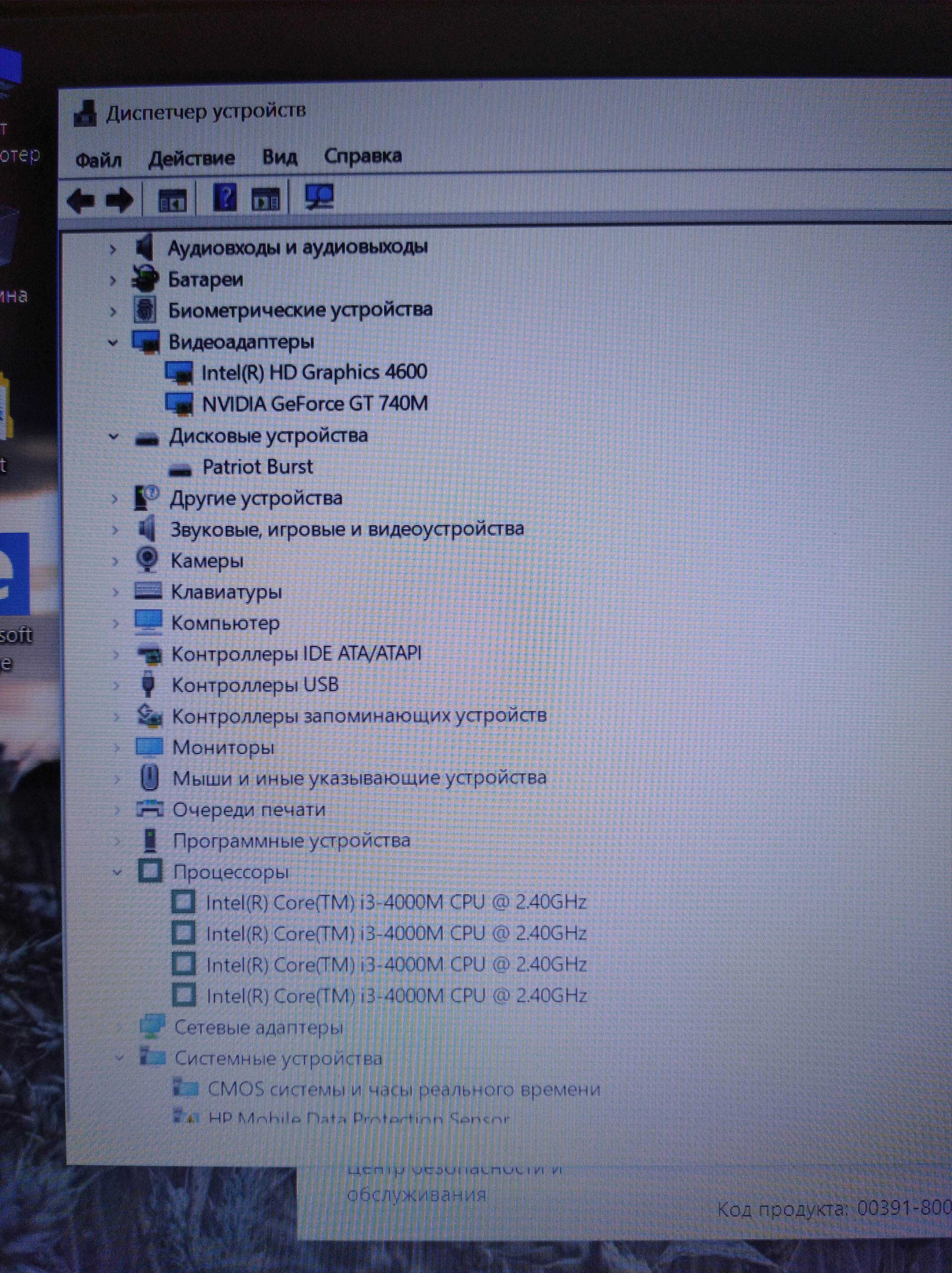
Task: Click the Device Manager title bar icon
Action: pos(85,113)
